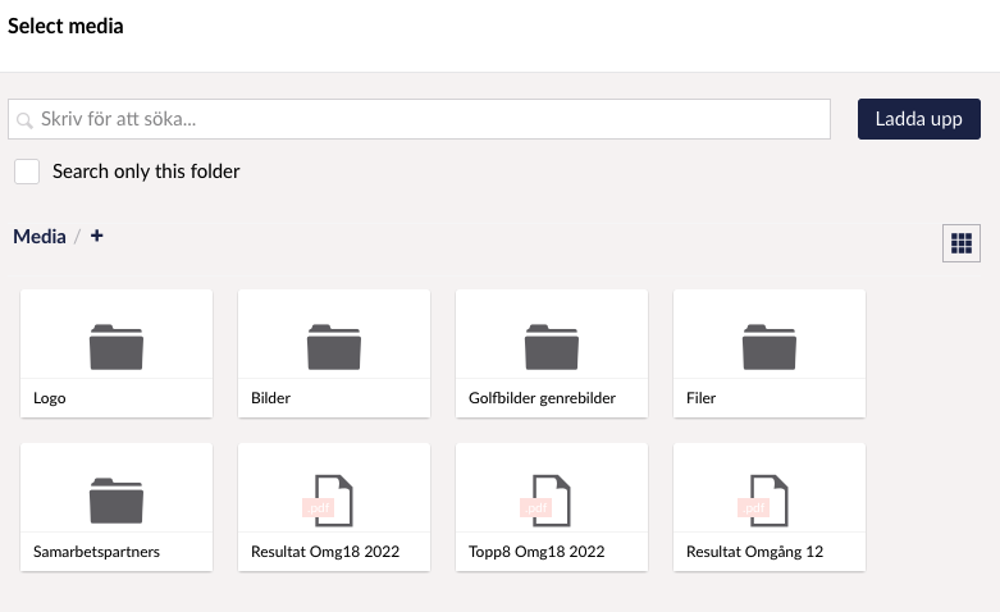The width and height of the screenshot is (1000, 612).
Task: Open the Logo folder icon
Action: 116,347
